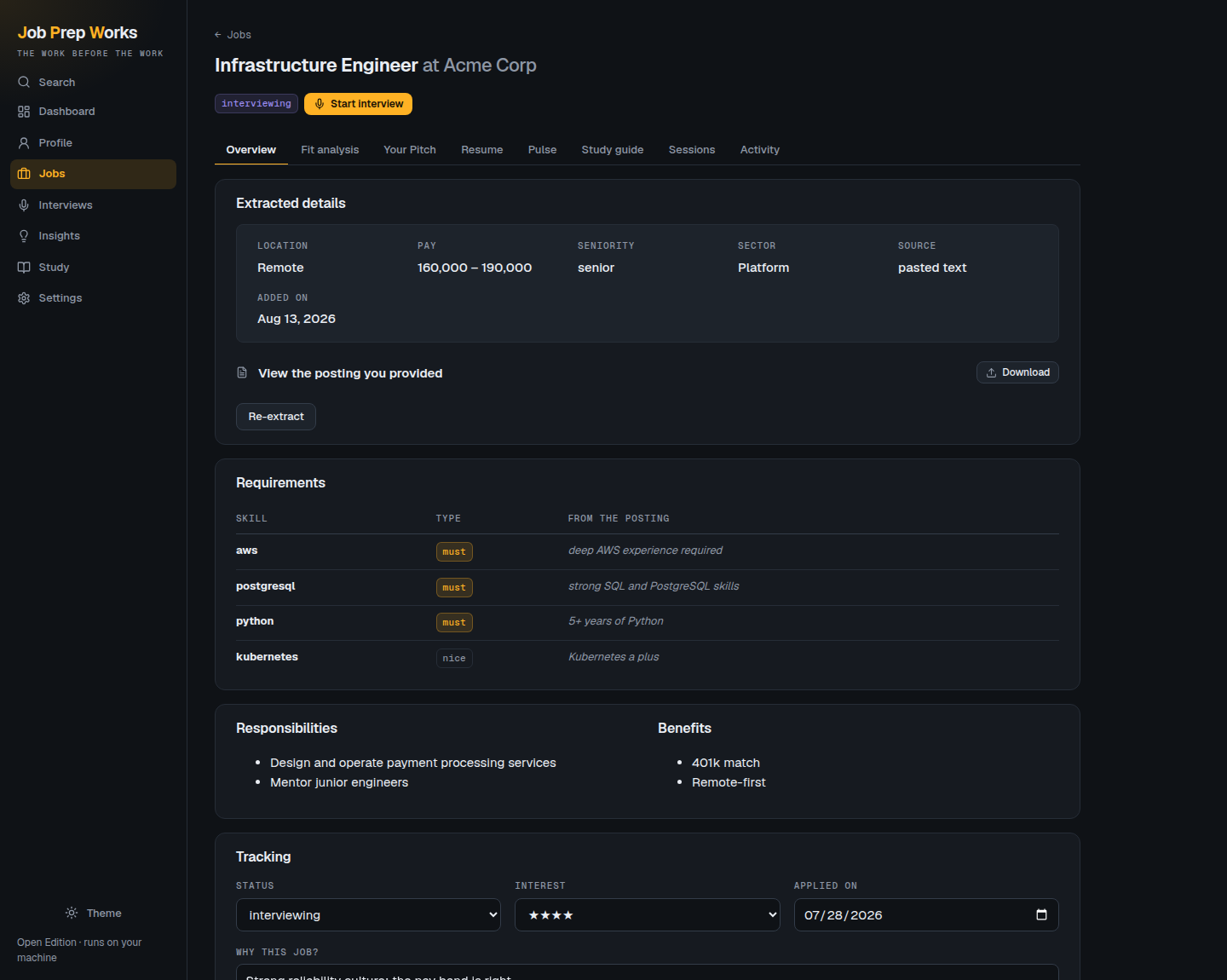This screenshot has width=1227, height=980.
Task: Click the senior seniority value
Action: pos(596,268)
